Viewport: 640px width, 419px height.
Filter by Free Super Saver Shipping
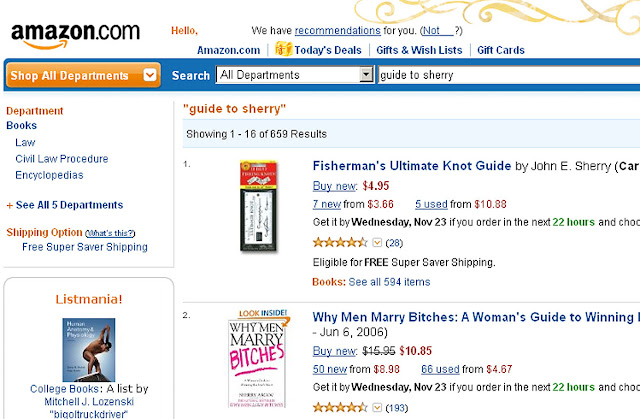85,247
